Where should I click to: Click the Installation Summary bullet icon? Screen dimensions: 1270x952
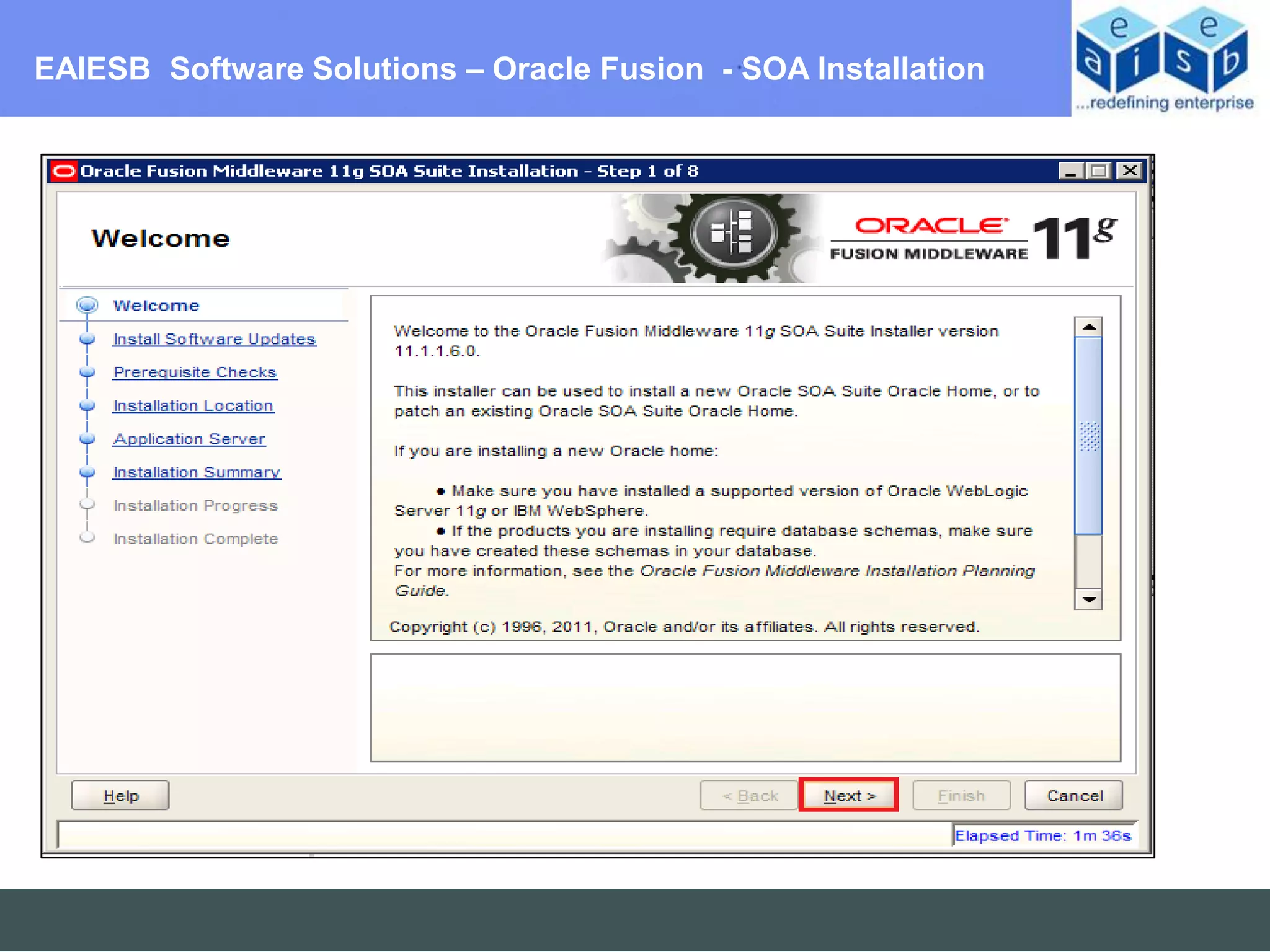point(87,472)
